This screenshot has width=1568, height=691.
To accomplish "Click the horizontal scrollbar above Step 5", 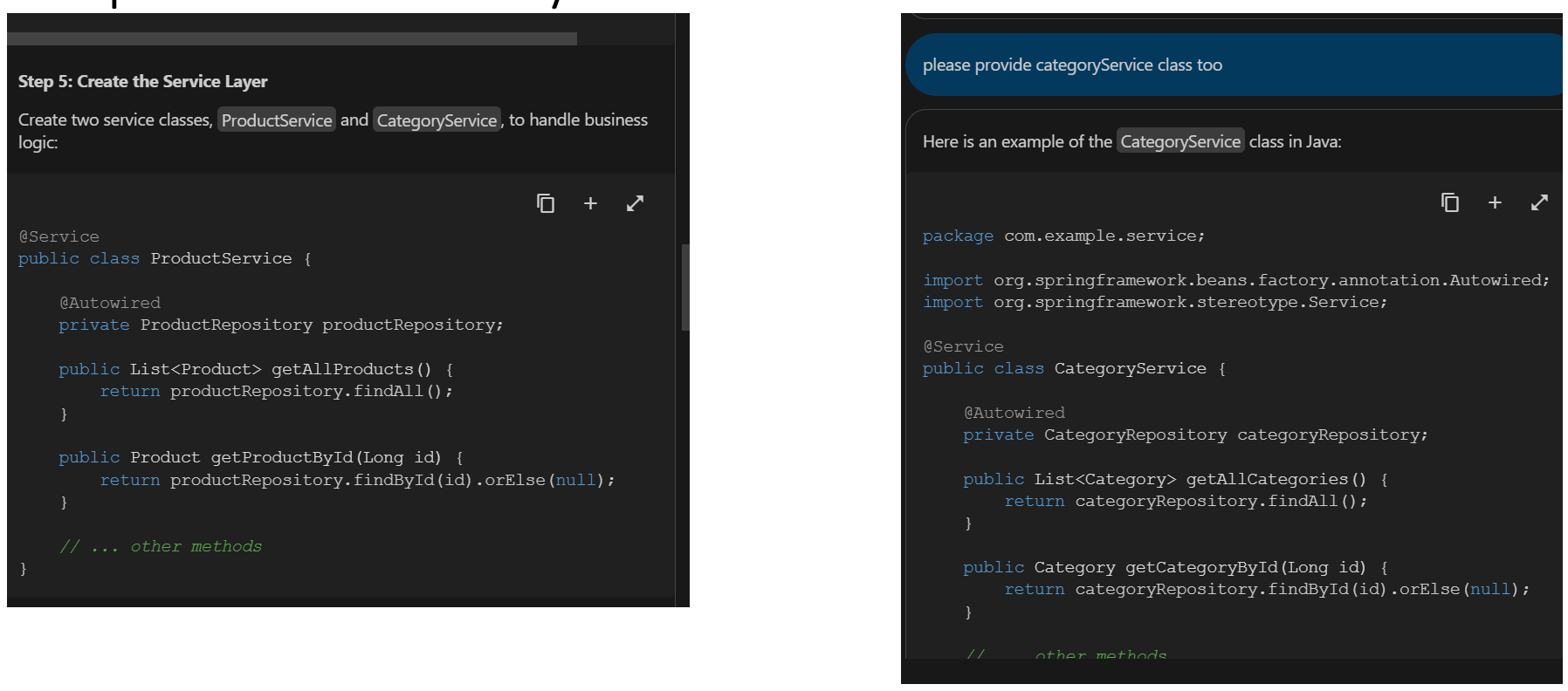I will [292, 38].
